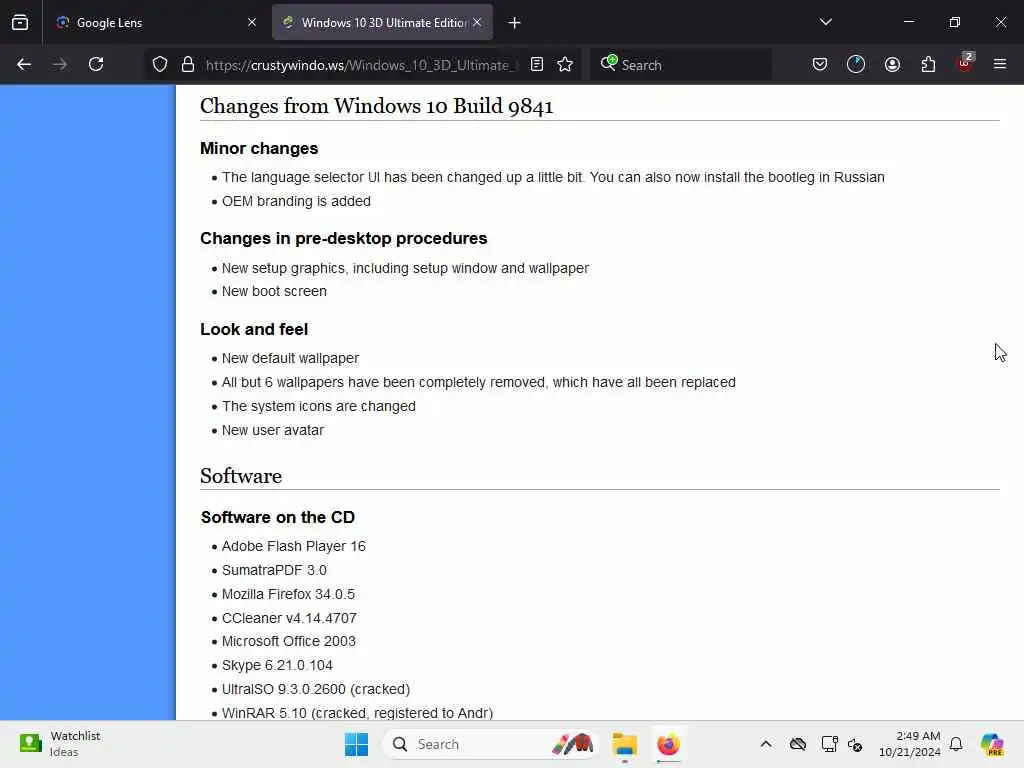Open File Explorer from taskbar

pyautogui.click(x=625, y=744)
